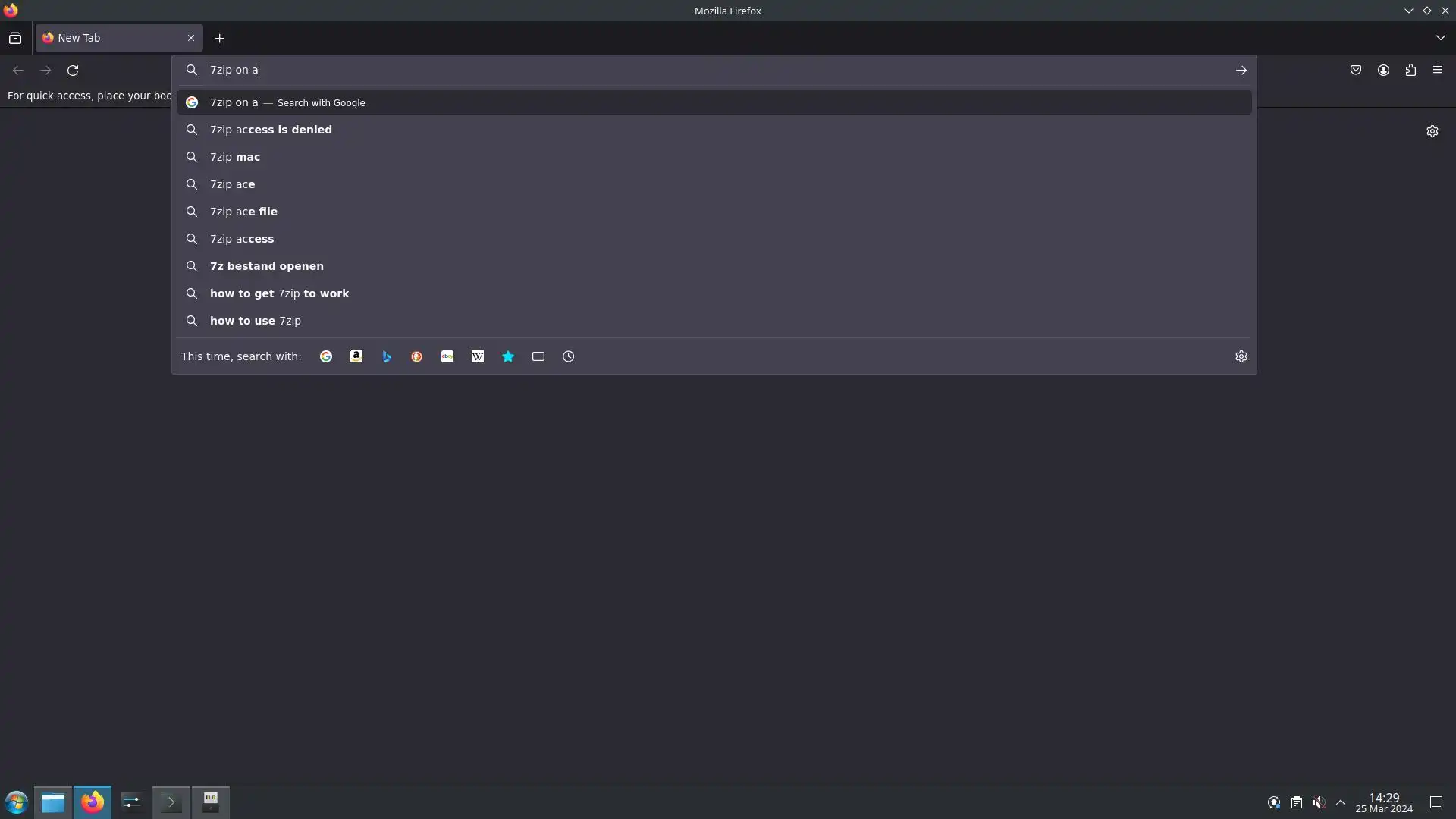Click '7zip on a — Search with Google'
Image resolution: width=1456 pixels, height=819 pixels.
288,102
